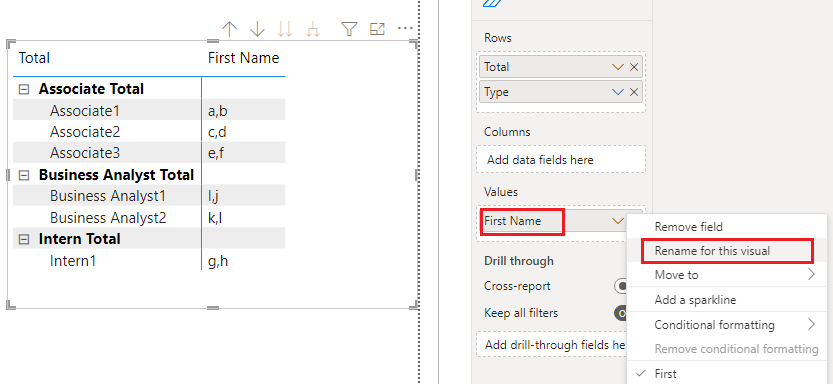Select the Type field pill in Rows
833x384 pixels.
point(561,92)
